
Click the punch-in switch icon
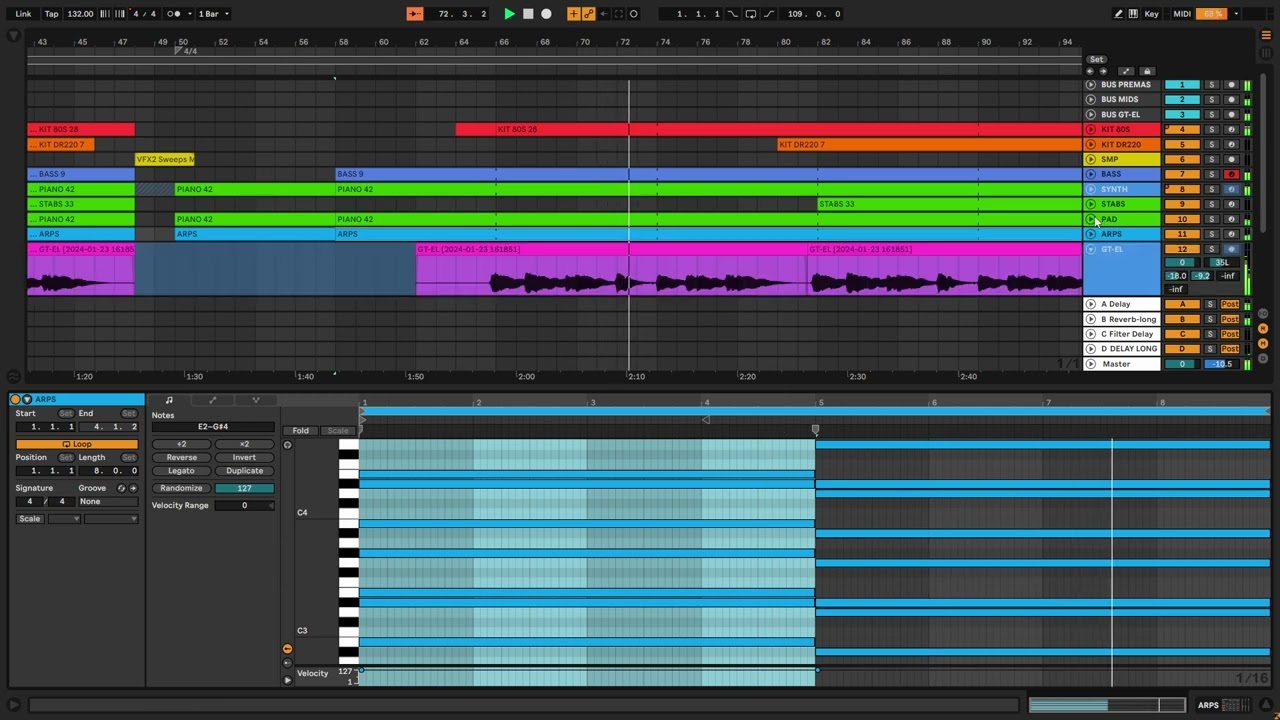point(733,14)
